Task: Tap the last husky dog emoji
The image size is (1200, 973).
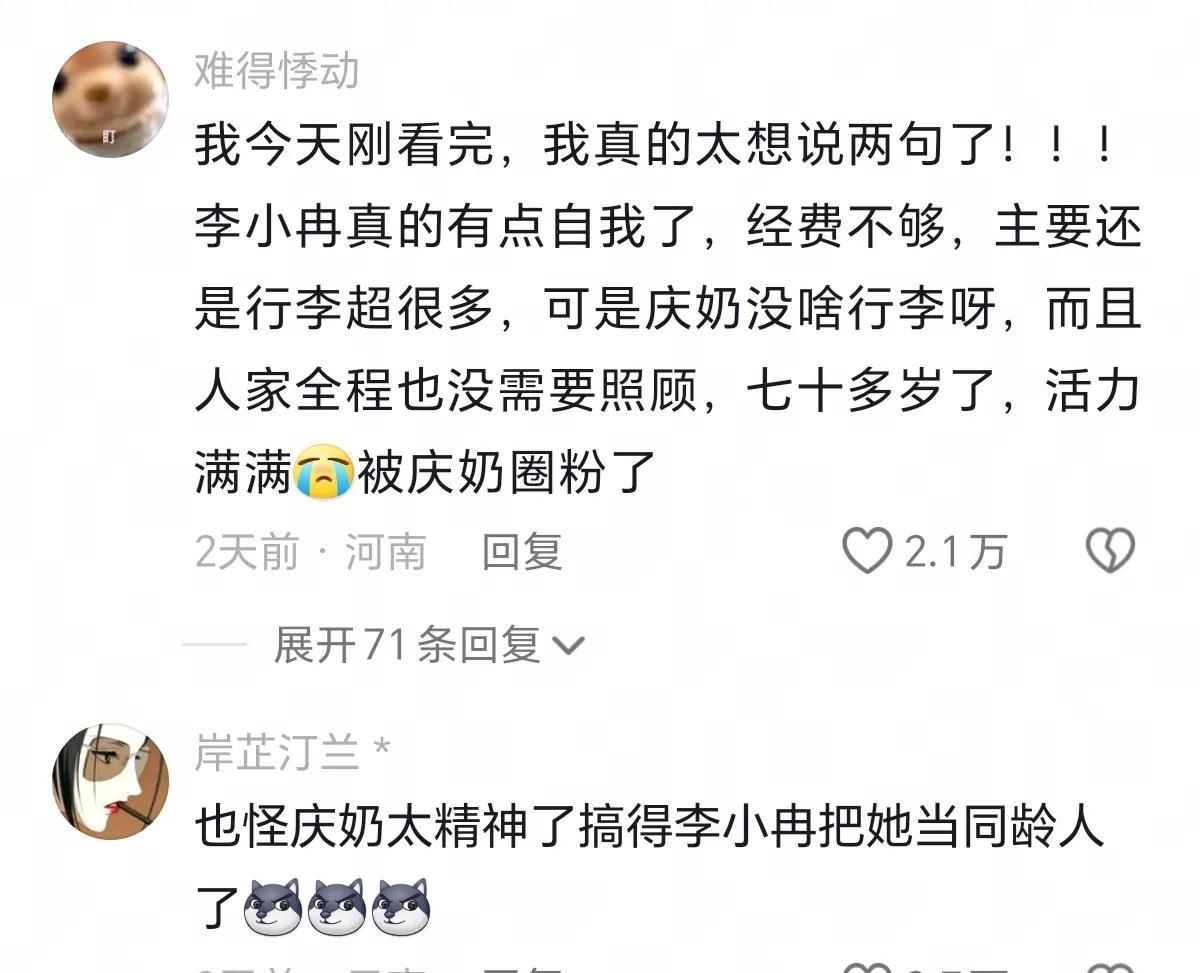Action: coord(401,907)
